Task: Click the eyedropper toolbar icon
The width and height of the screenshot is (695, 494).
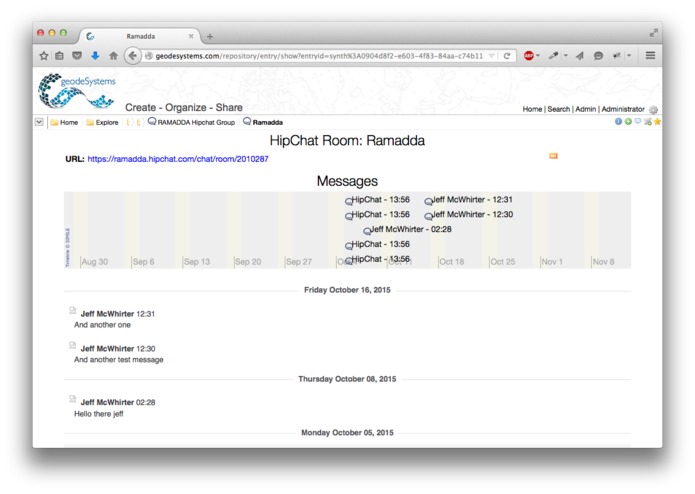Action: point(553,56)
